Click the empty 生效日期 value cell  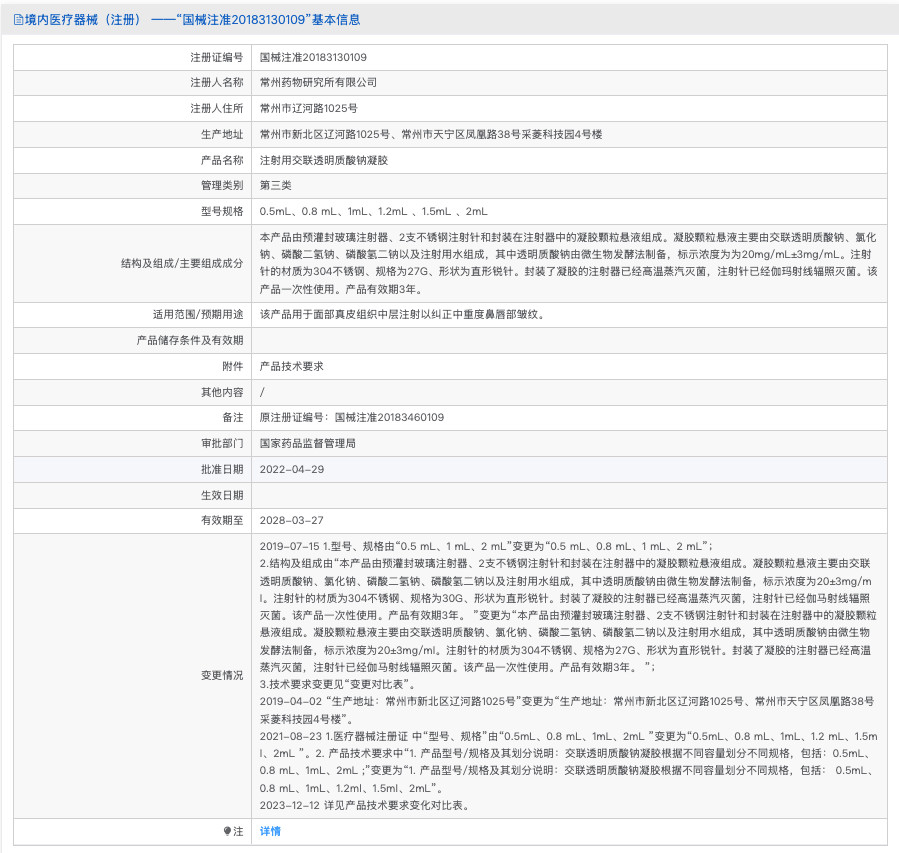coord(570,495)
